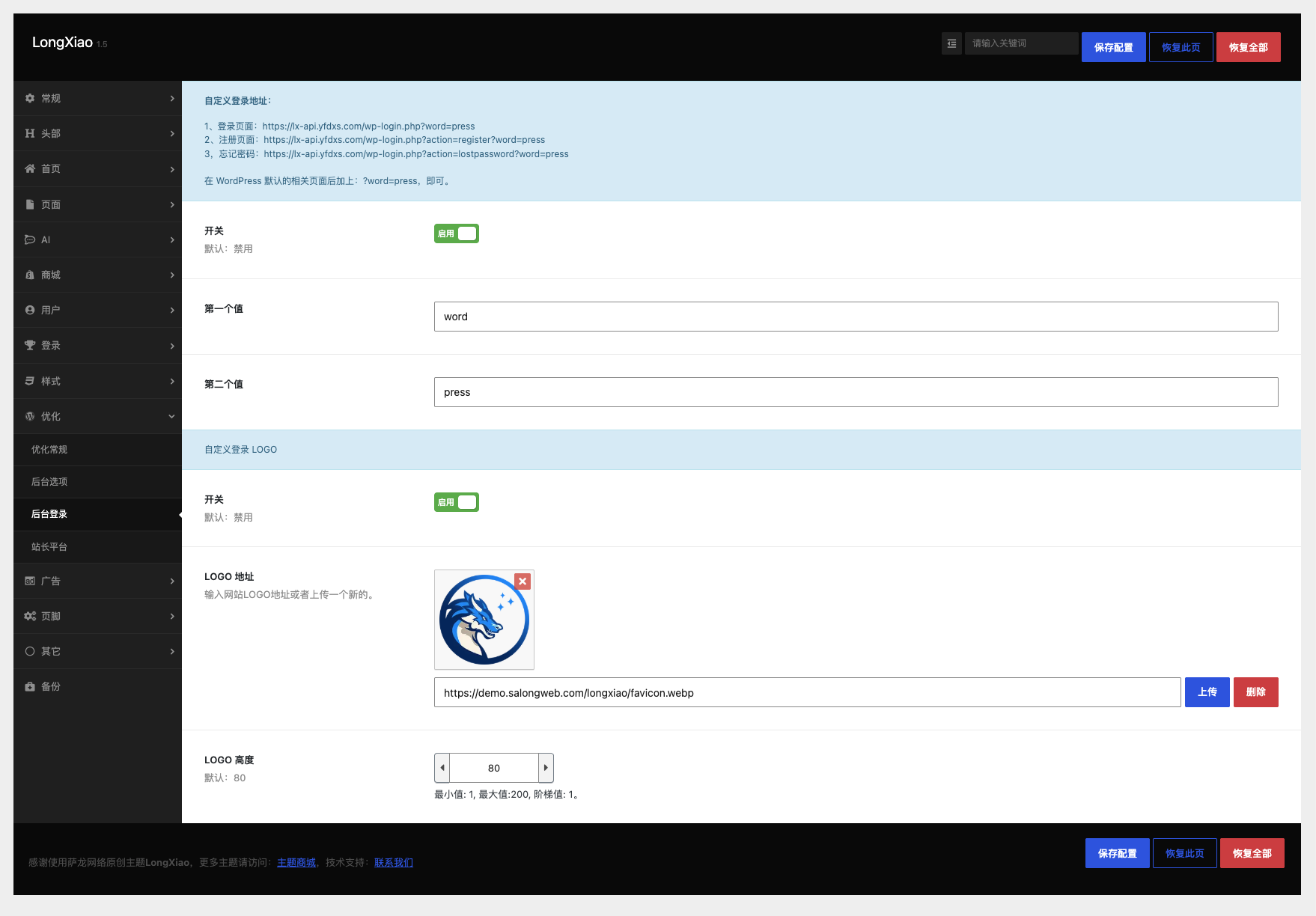
Task: Open the 联系我们 footer link
Action: pos(394,863)
